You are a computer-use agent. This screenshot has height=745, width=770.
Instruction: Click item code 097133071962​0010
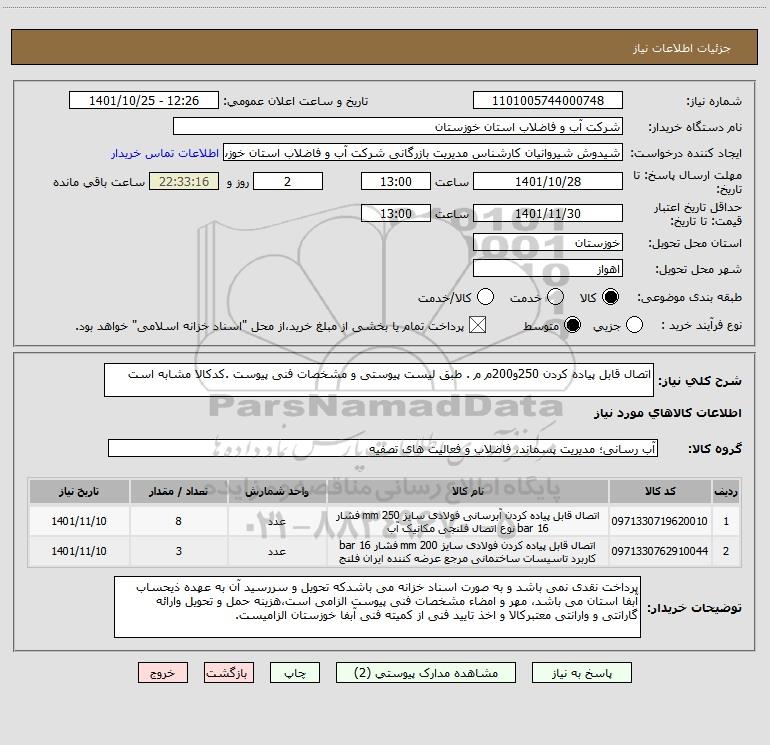[660, 521]
